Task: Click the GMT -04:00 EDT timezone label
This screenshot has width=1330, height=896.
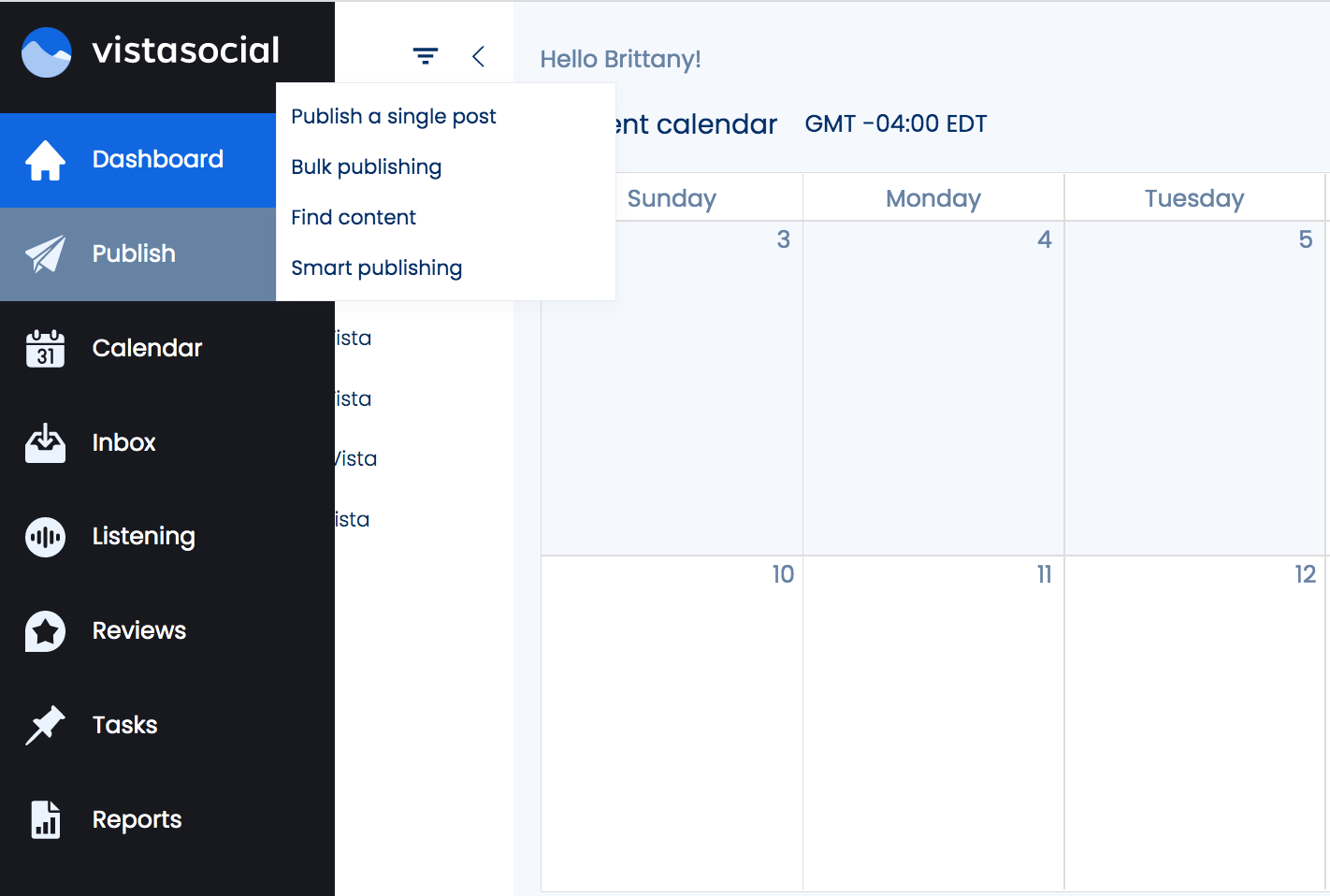Action: point(895,123)
